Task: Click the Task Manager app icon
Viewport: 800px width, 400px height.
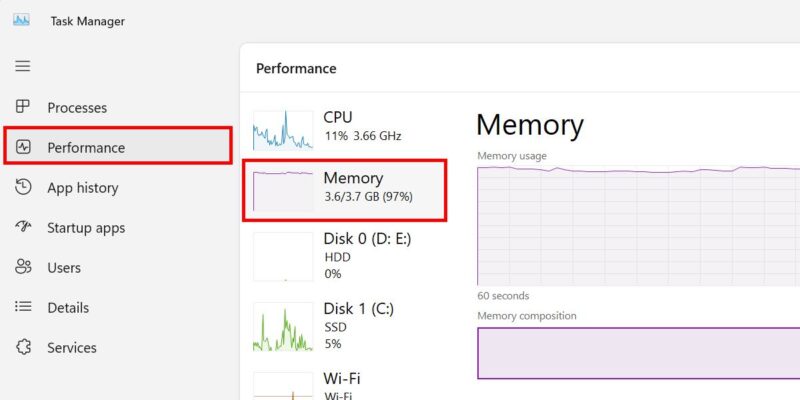Action: tap(21, 20)
